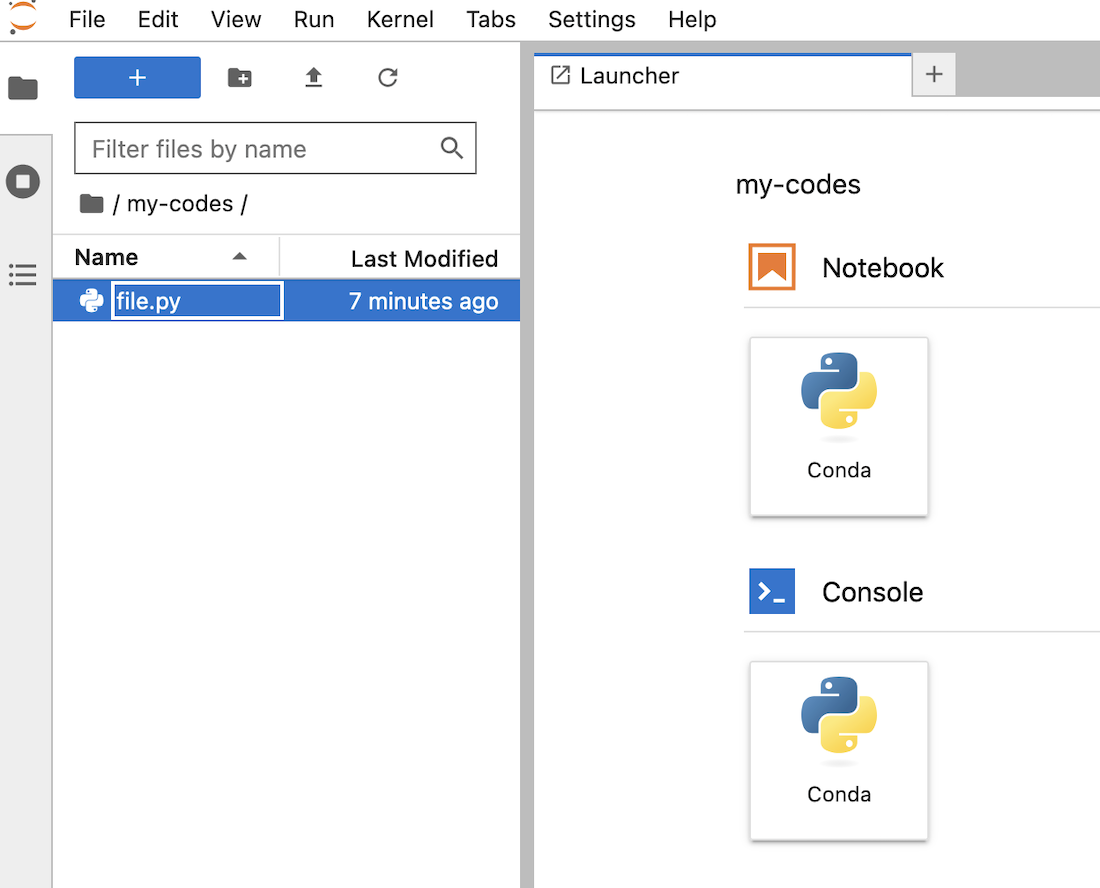Go to root folder via breadcrumb icon
The height and width of the screenshot is (888, 1100).
[x=92, y=204]
